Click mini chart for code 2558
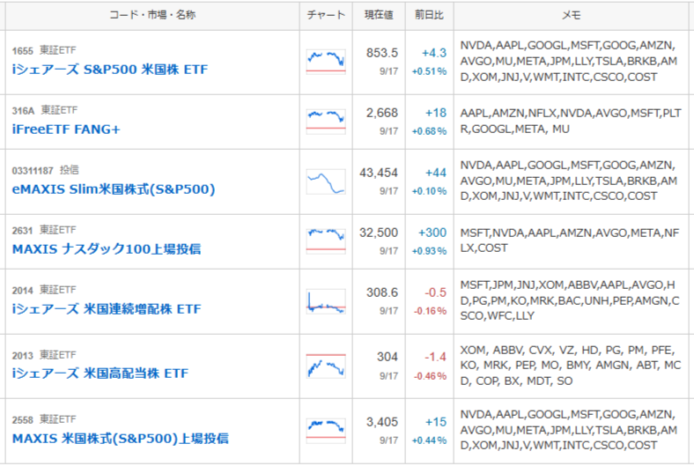Image resolution: width=694 pixels, height=466 pixels. [x=326, y=431]
